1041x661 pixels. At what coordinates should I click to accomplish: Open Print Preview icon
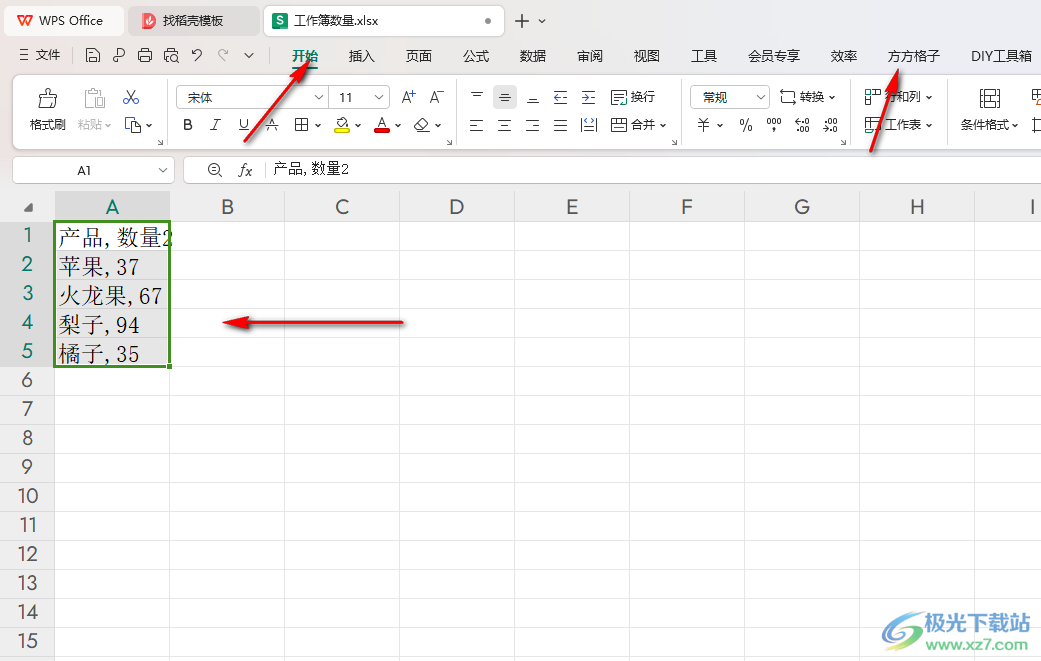pos(171,56)
